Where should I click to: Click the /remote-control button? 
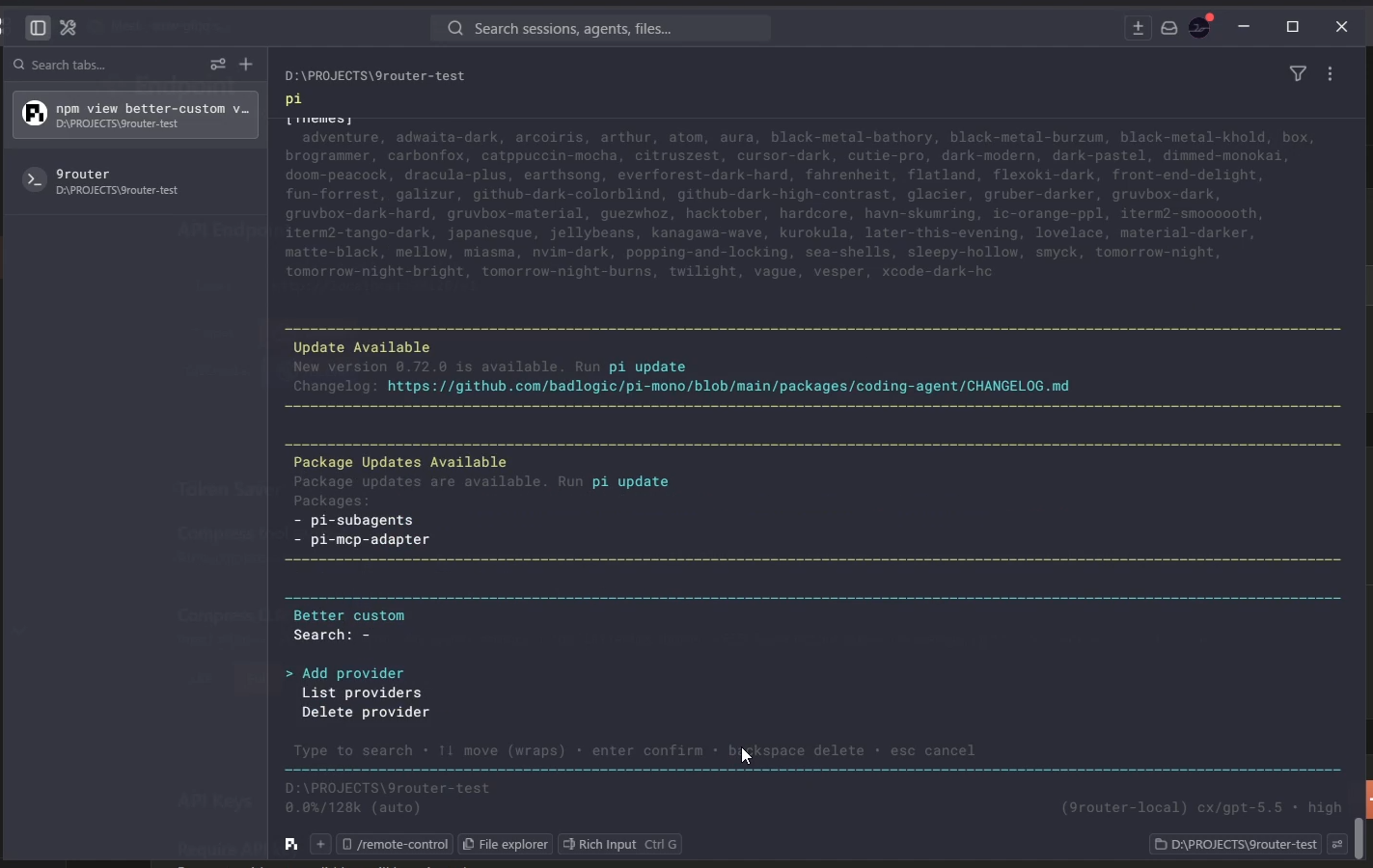(395, 844)
